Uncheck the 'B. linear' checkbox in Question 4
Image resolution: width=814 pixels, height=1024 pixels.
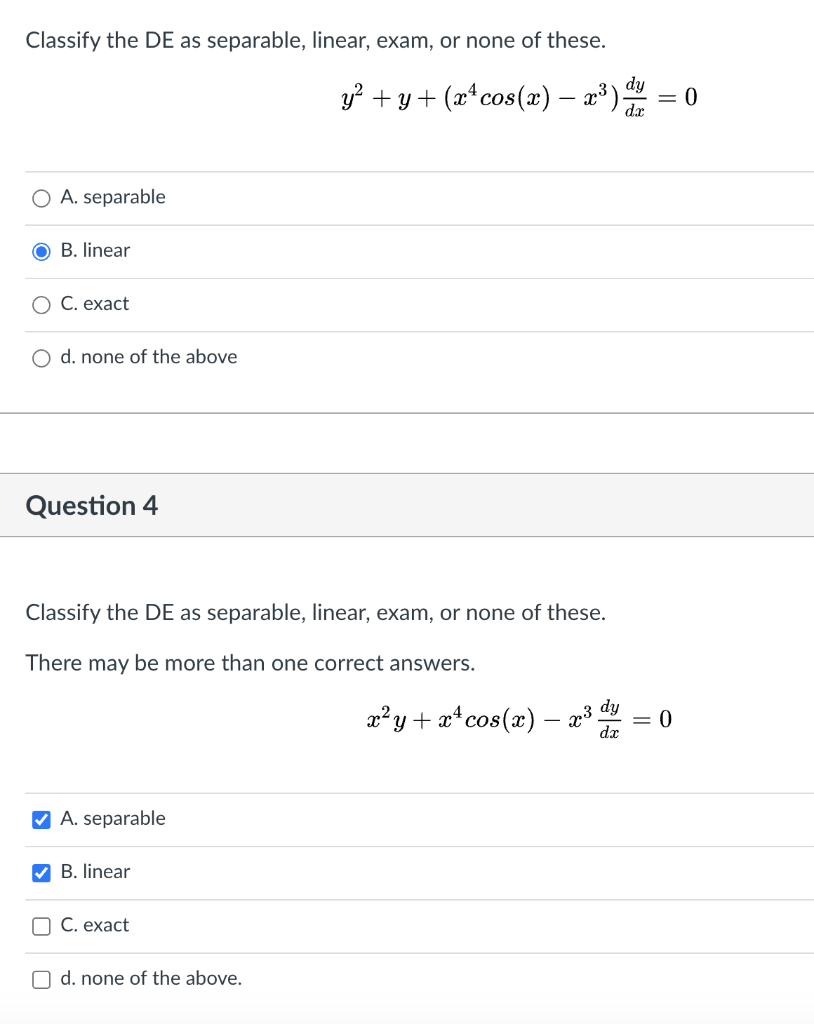click(x=41, y=872)
